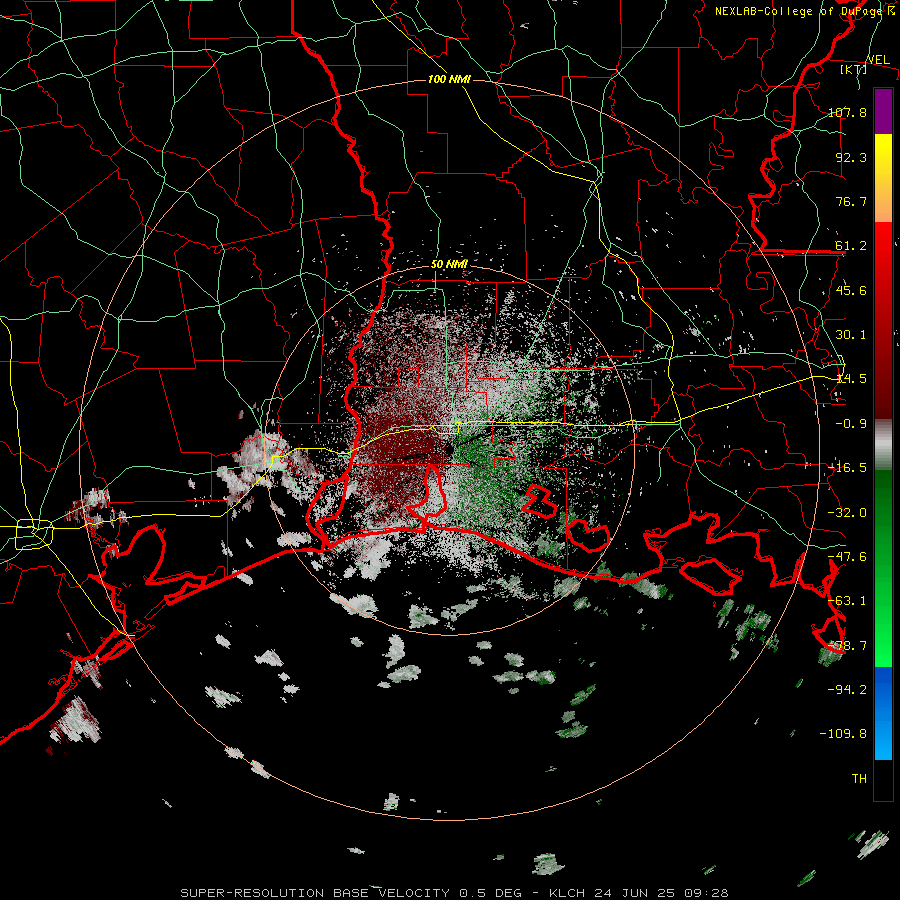Select the -16.5 velocity scale value
Screen dimensions: 900x900
(x=847, y=468)
